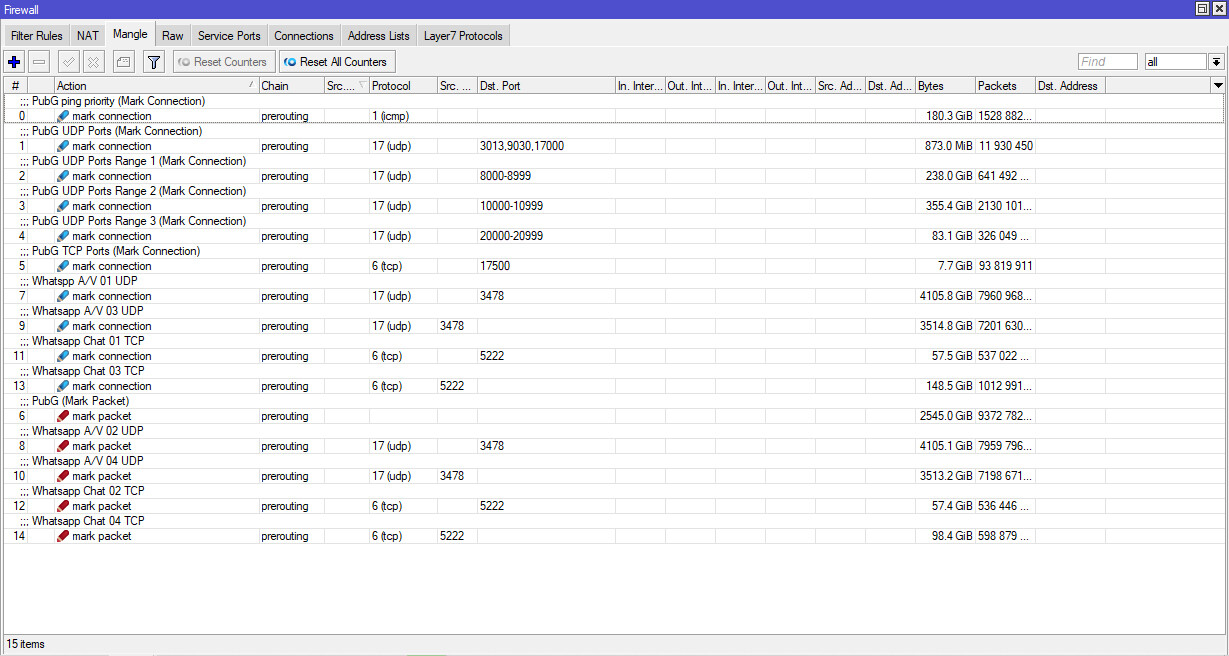The image size is (1229, 656).
Task: Open the filter funnel icon
Action: click(154, 62)
